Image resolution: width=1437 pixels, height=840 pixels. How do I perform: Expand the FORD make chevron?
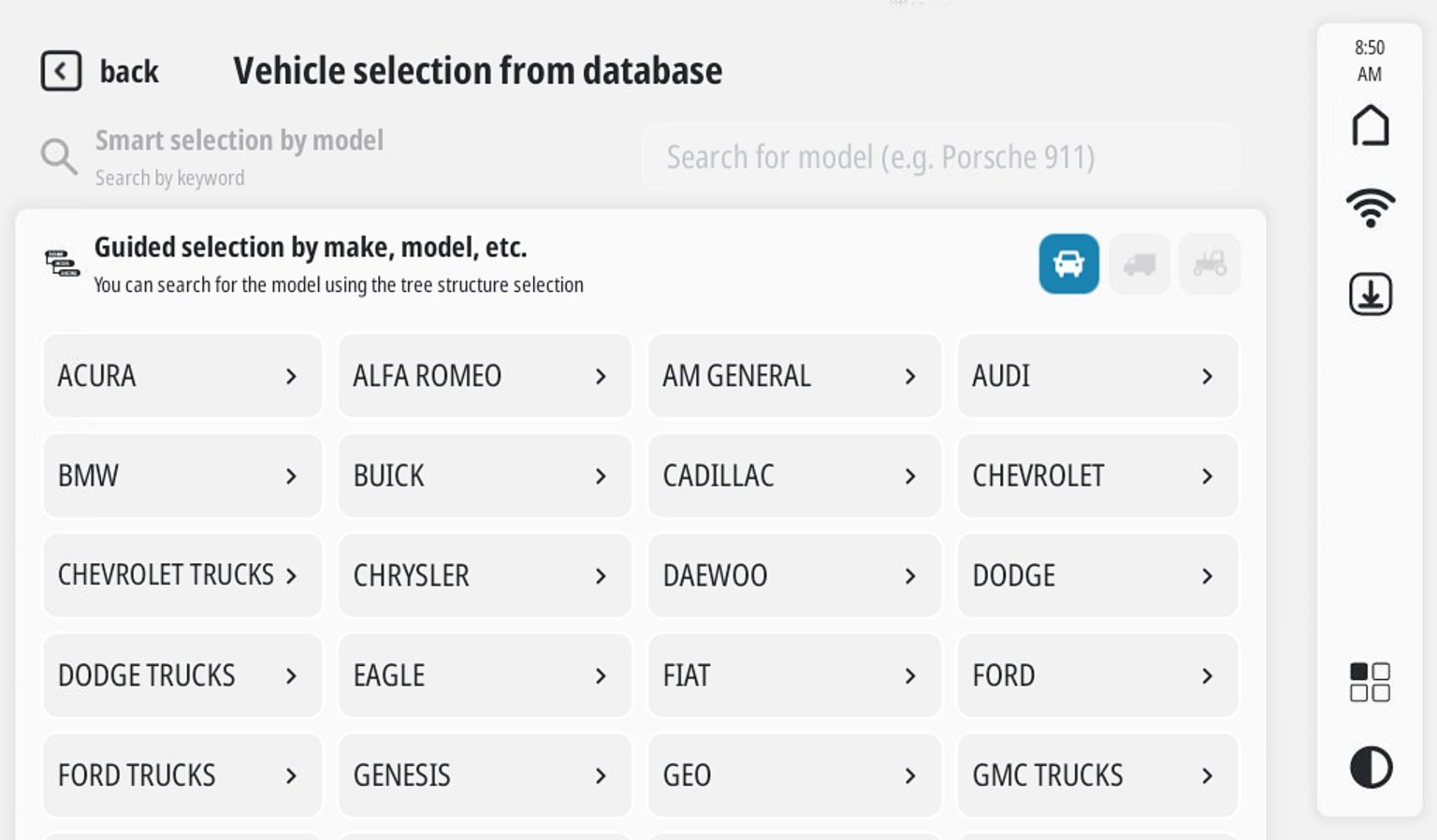[1207, 675]
